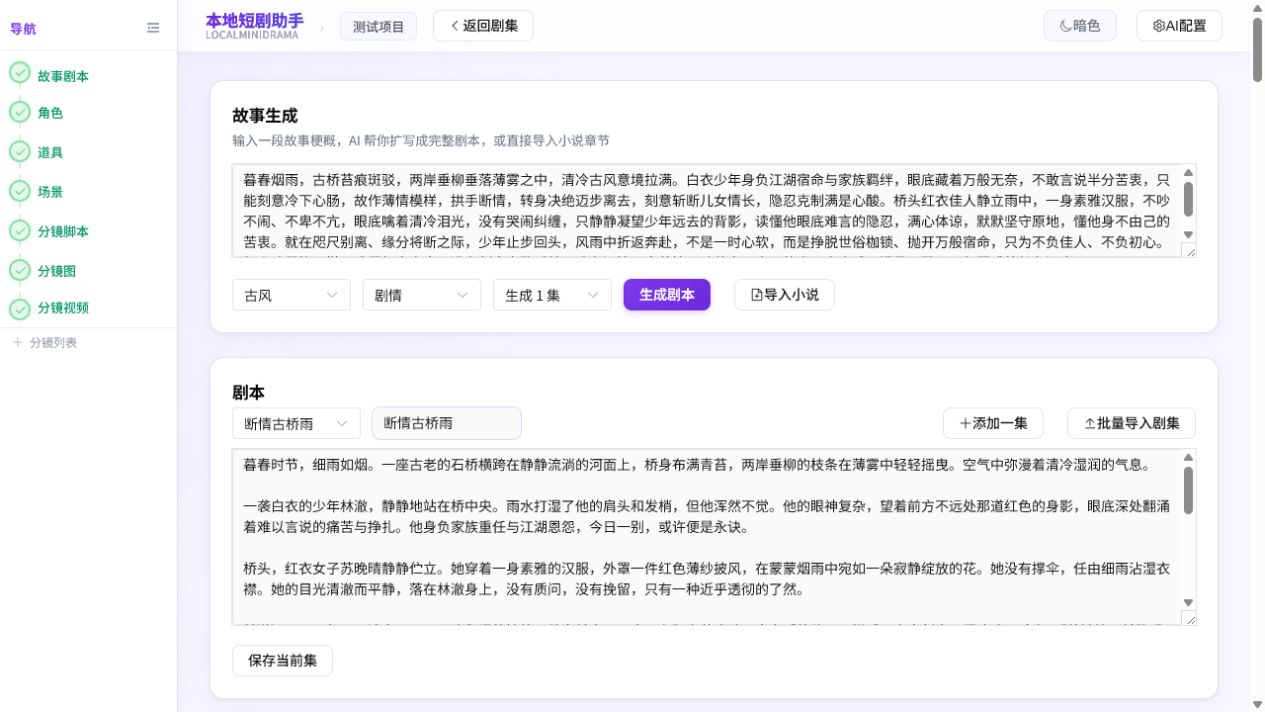Image resolution: width=1265 pixels, height=712 pixels.
Task: Navigate to 分镜图
Action: 57,270
